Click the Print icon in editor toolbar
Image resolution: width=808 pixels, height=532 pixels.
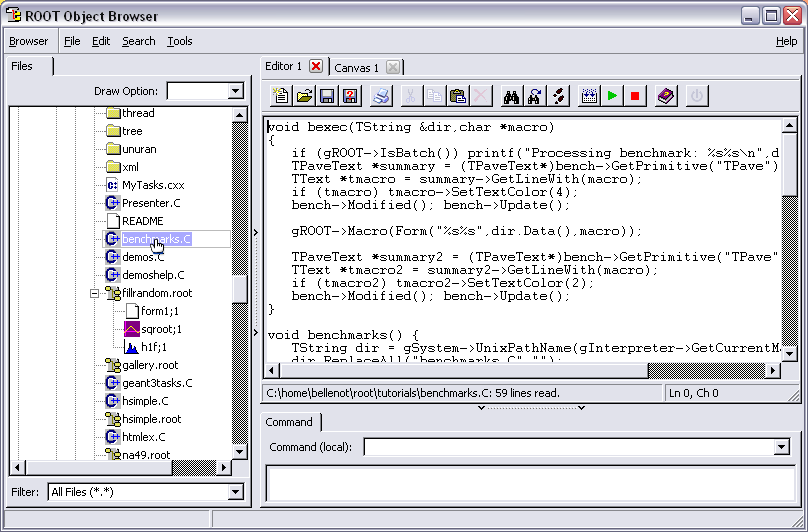[x=380, y=96]
